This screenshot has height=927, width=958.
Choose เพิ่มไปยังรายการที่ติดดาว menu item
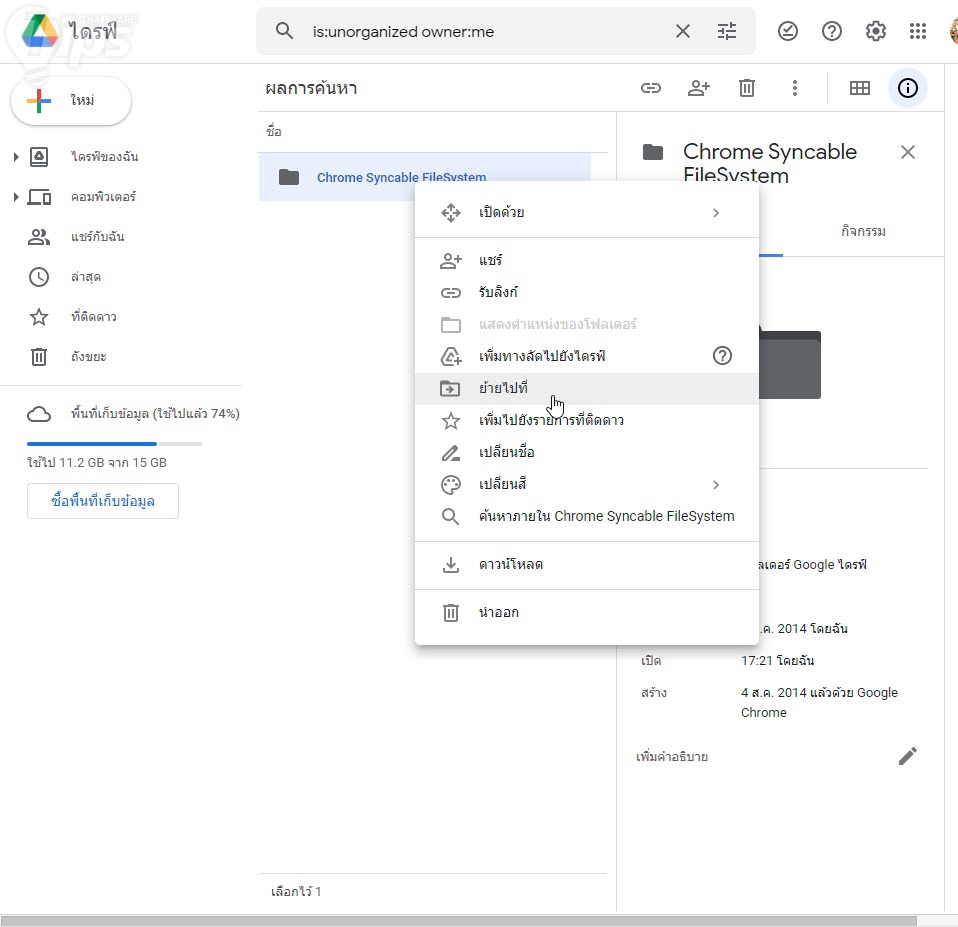click(x=587, y=420)
